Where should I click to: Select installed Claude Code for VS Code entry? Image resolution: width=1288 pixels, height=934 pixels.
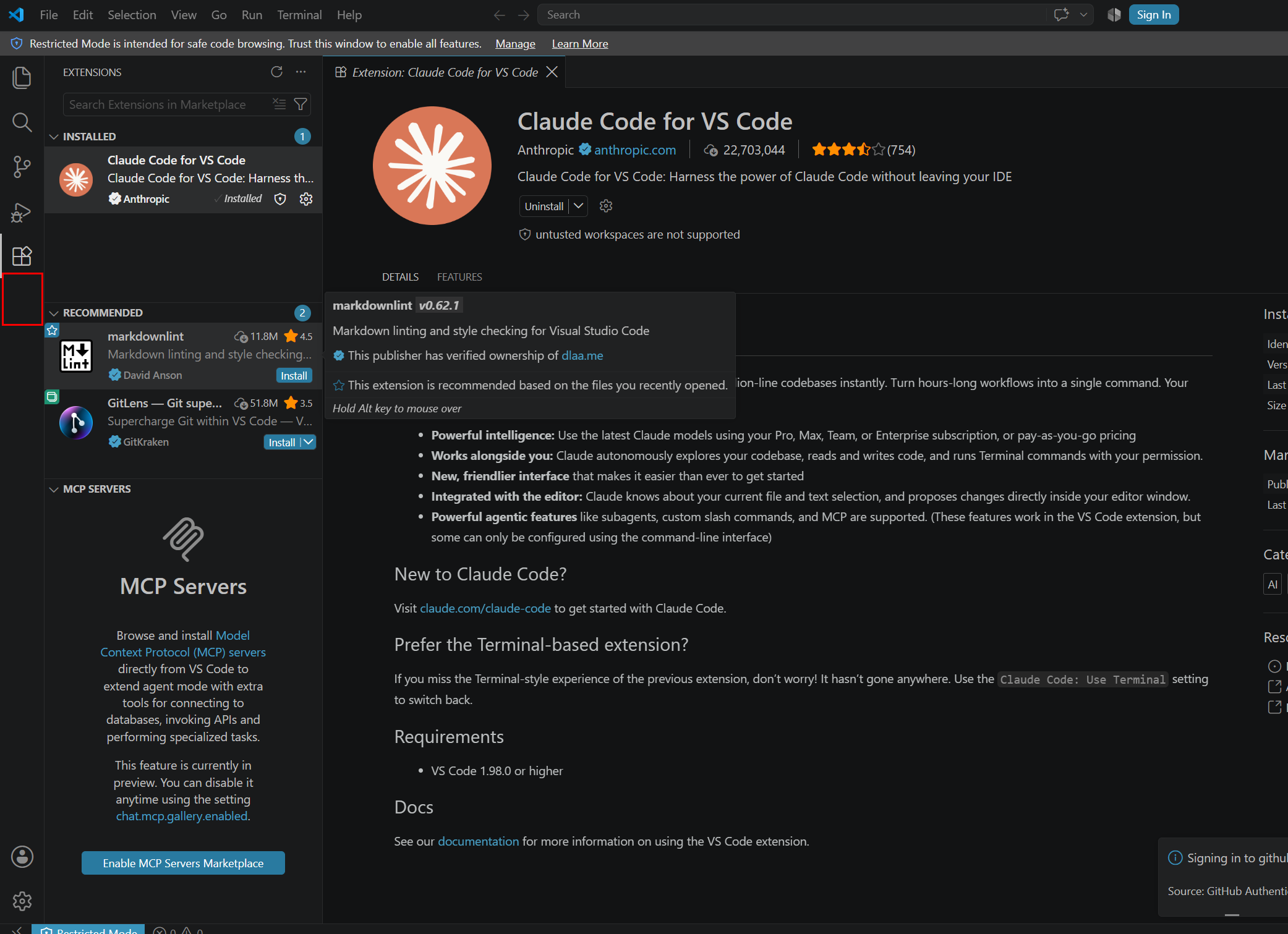(183, 179)
